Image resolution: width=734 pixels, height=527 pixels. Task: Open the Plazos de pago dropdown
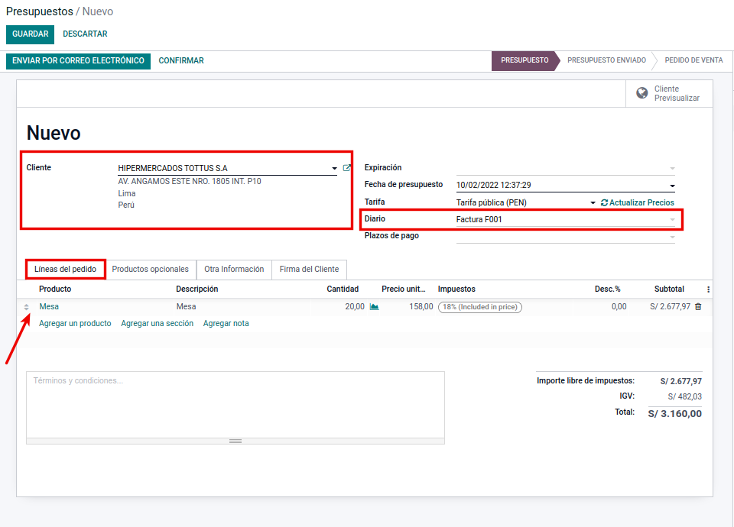[672, 237]
